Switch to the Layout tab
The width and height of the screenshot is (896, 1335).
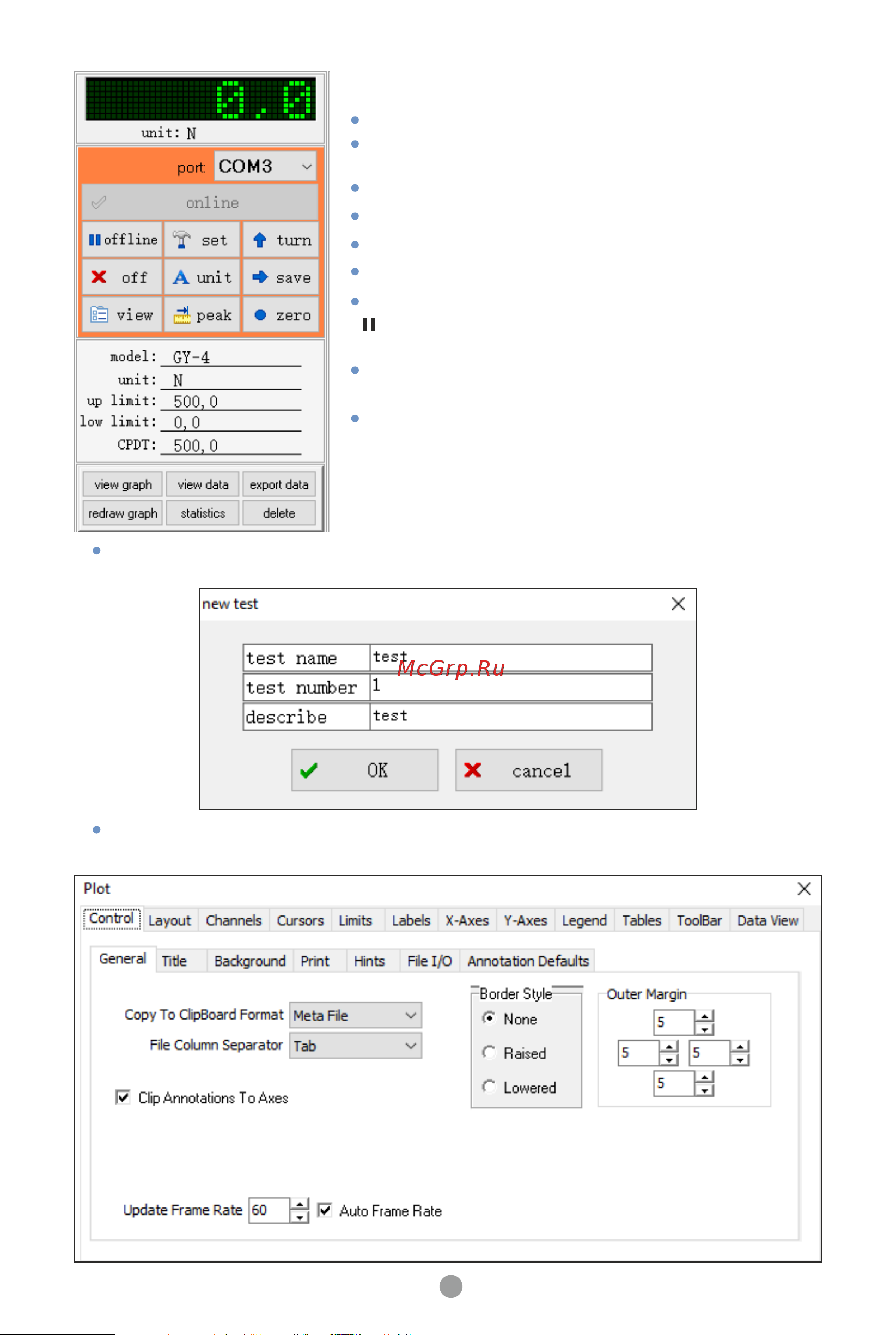pos(170,920)
